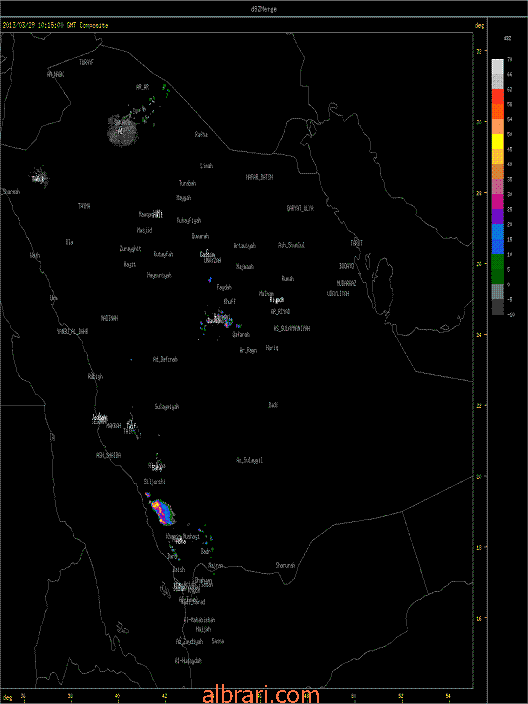The image size is (528, 704).
Task: Click the red 62 dBZ legend swatch
Action: click(497, 97)
